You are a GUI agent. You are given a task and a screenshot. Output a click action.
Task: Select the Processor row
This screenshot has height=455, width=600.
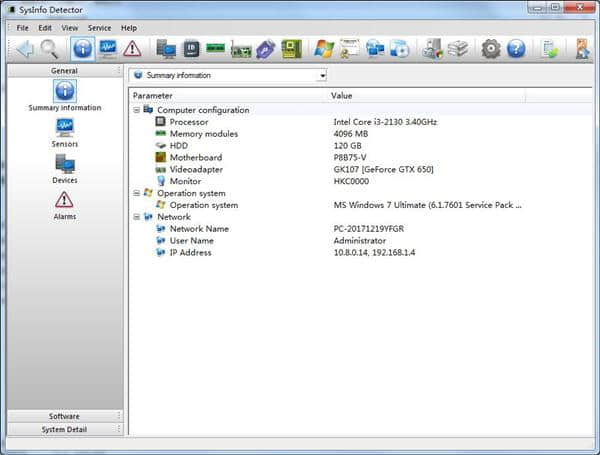[188, 122]
